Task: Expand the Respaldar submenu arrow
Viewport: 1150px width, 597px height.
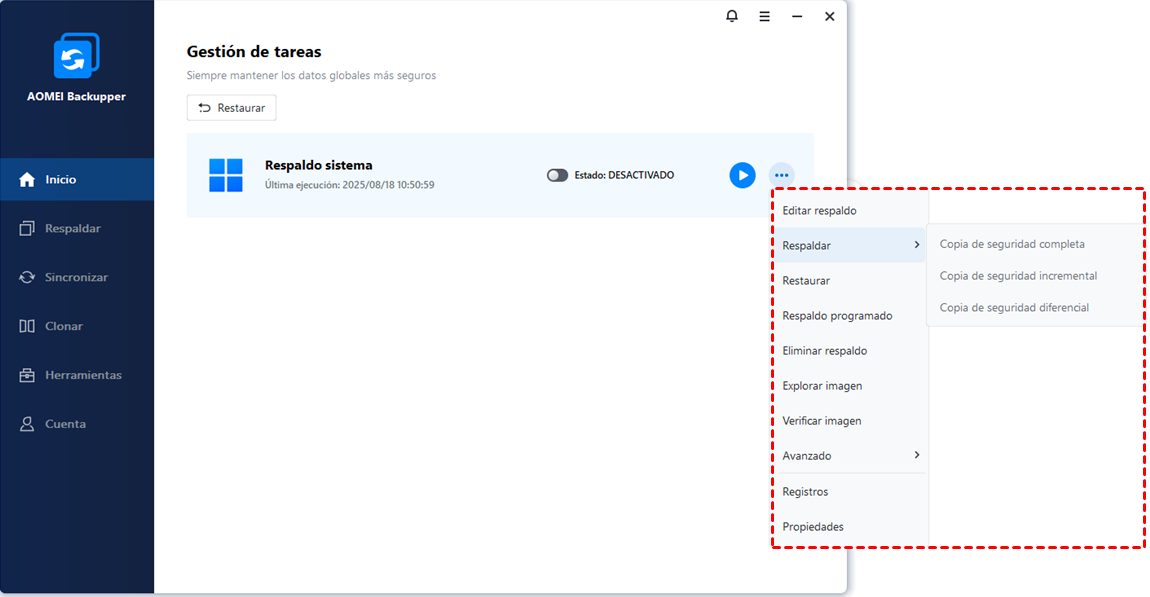Action: tap(917, 245)
